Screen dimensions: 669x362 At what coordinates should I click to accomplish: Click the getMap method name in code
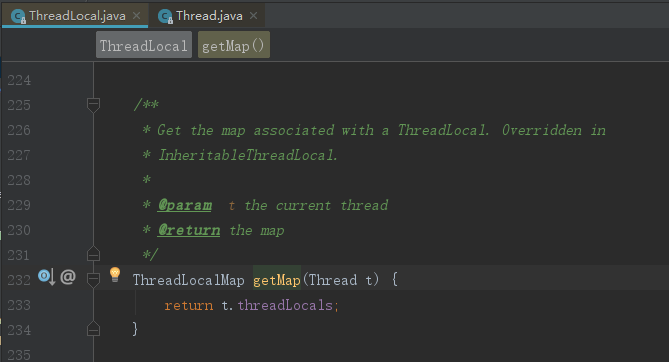277,280
